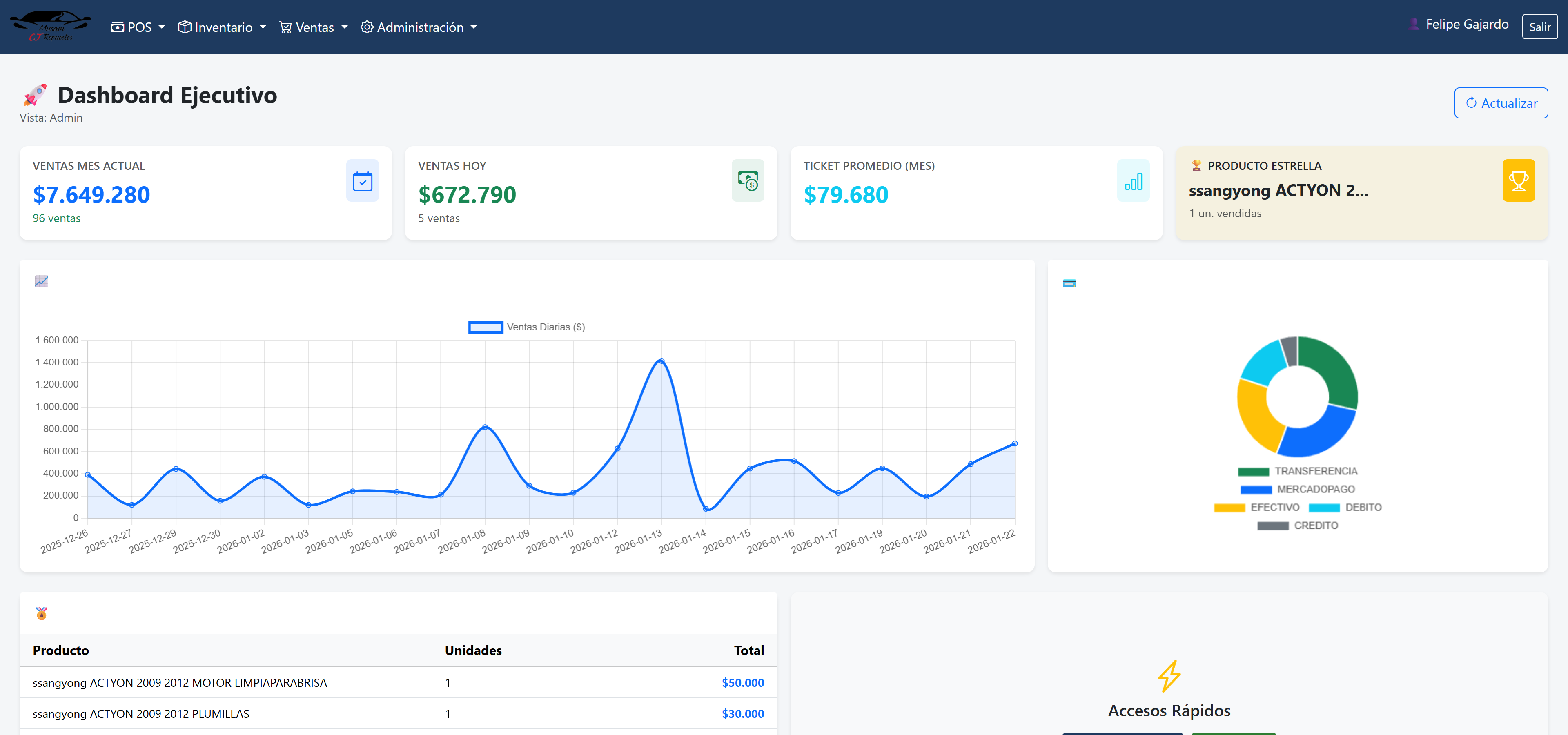Click the company logo in navbar
Image resolution: width=1568 pixels, height=735 pixels.
[51, 27]
